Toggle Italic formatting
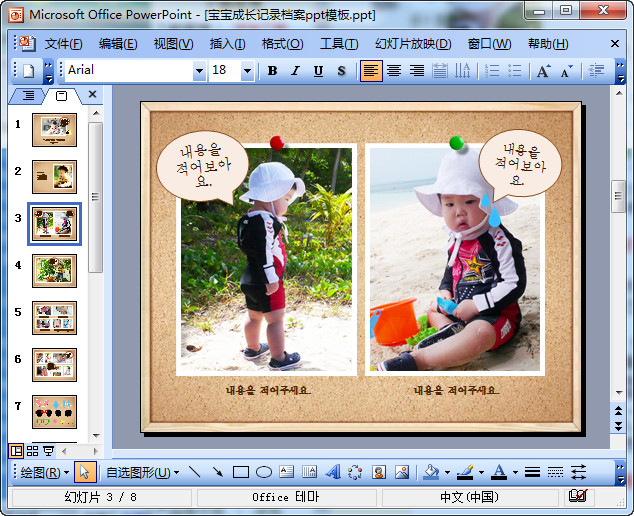634x516 pixels. [x=295, y=71]
